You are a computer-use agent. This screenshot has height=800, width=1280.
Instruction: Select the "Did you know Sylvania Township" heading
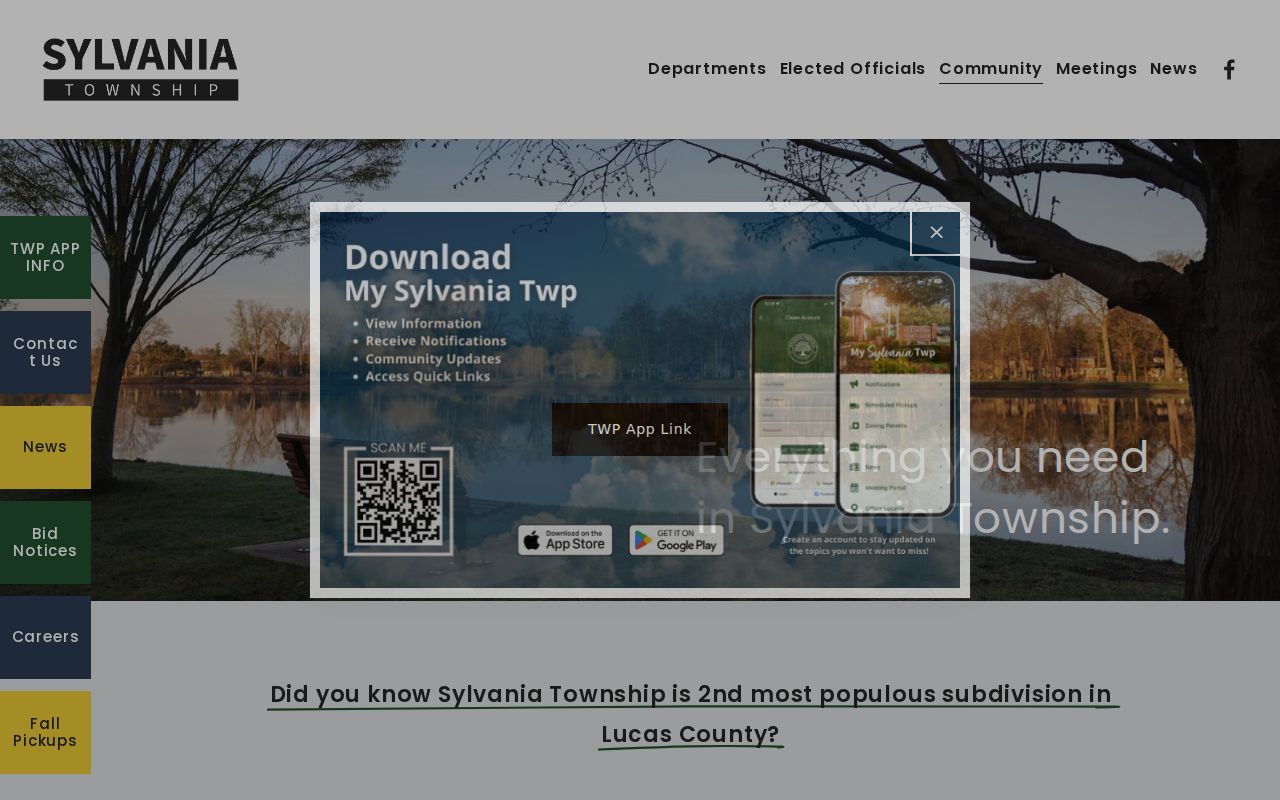tap(691, 714)
